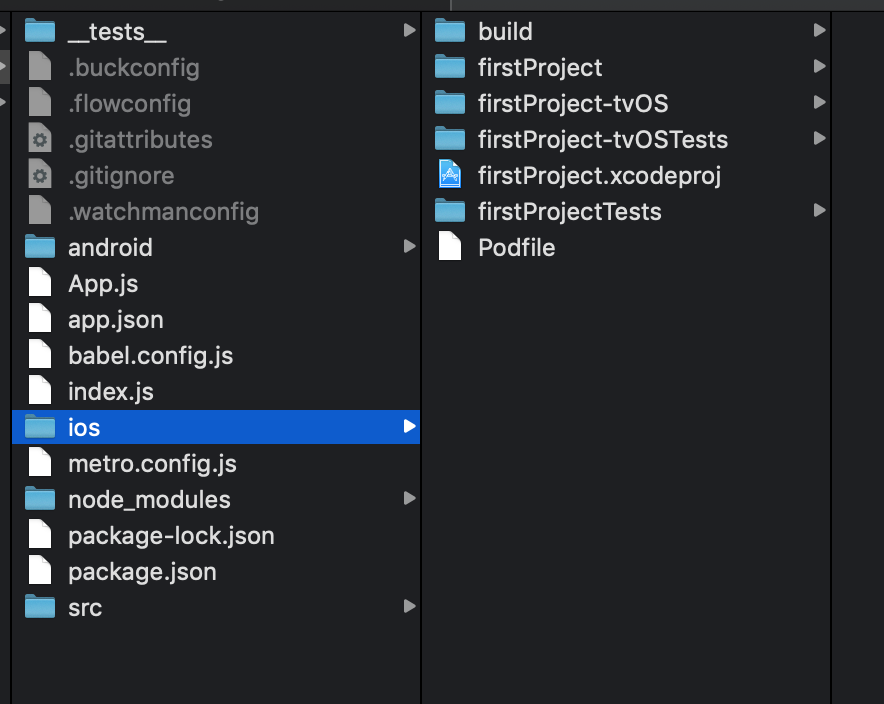The width and height of the screenshot is (884, 704).
Task: Click the firstProject.xcodeproj Xcode file icon
Action: 450,176
